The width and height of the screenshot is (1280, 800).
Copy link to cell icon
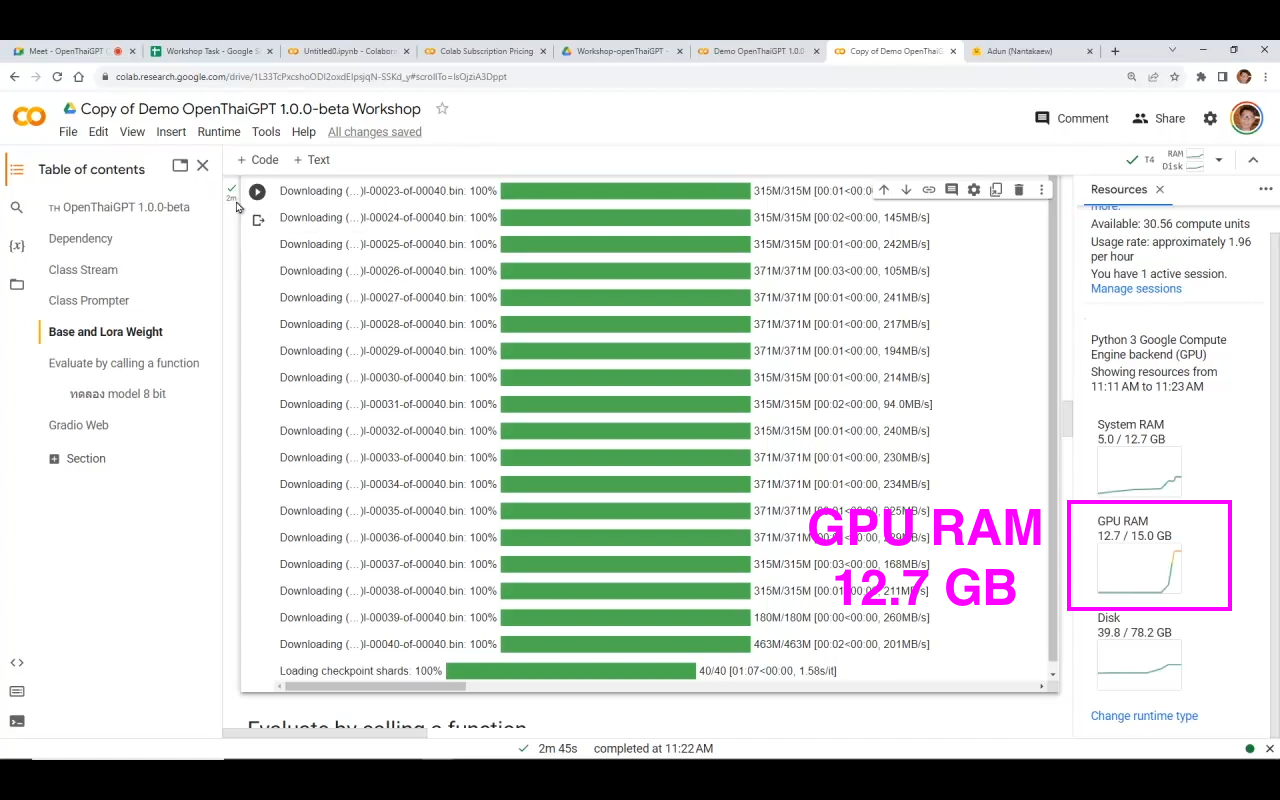929,190
